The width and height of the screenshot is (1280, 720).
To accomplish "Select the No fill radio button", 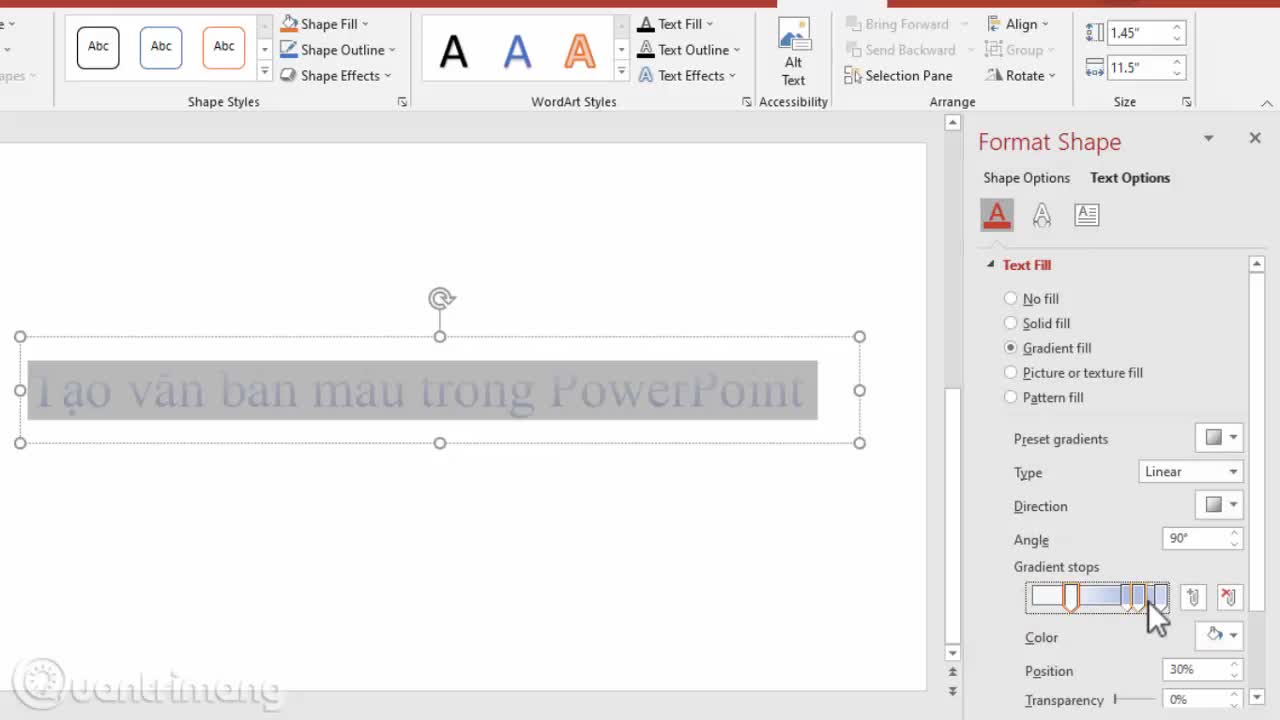I will [x=1010, y=299].
